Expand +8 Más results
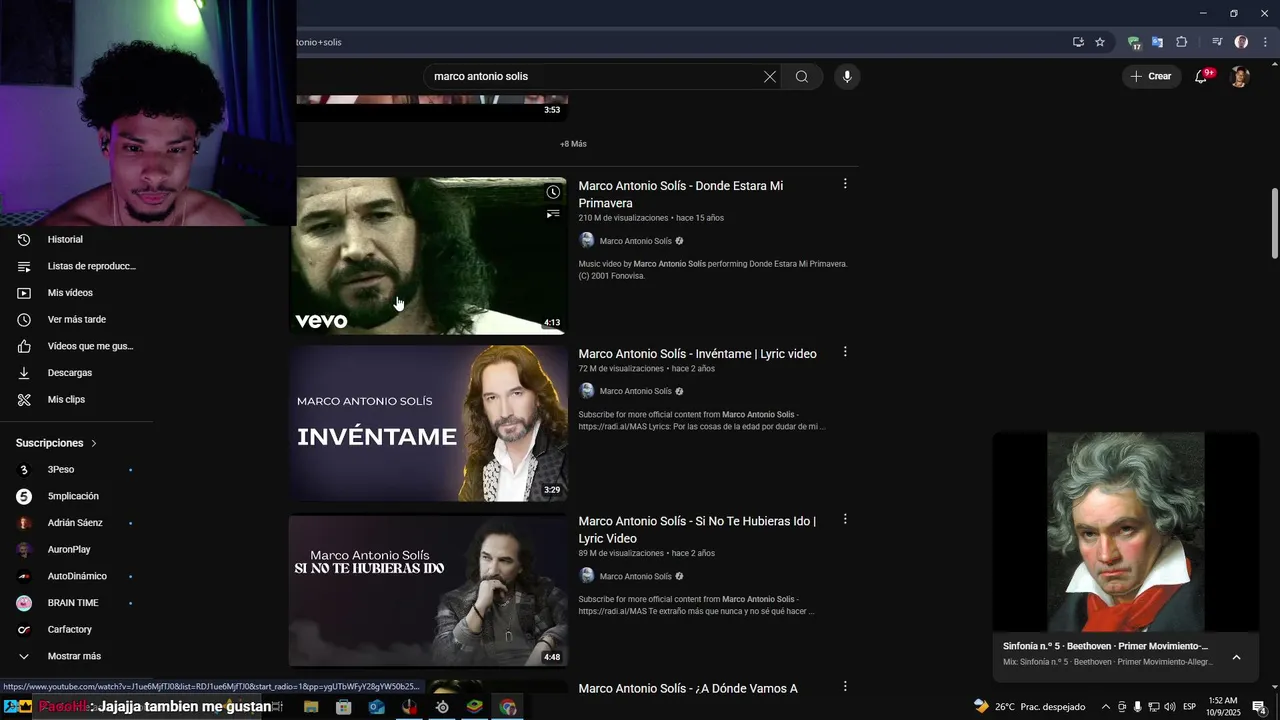The height and width of the screenshot is (720, 1280). pyautogui.click(x=573, y=144)
